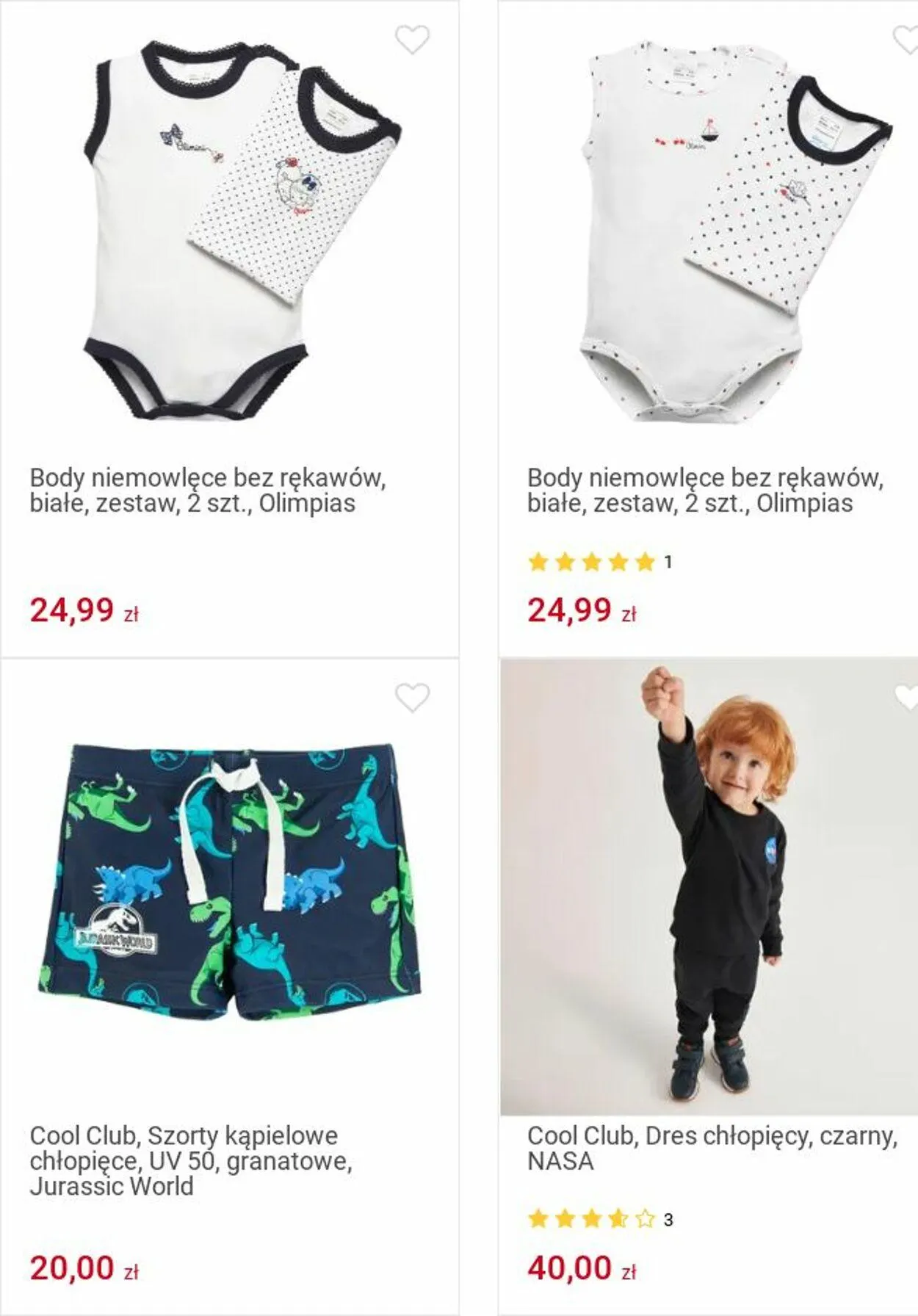Click review count 1 beside bodysuit stars
Image resolution: width=918 pixels, height=1316 pixels.
(x=668, y=563)
